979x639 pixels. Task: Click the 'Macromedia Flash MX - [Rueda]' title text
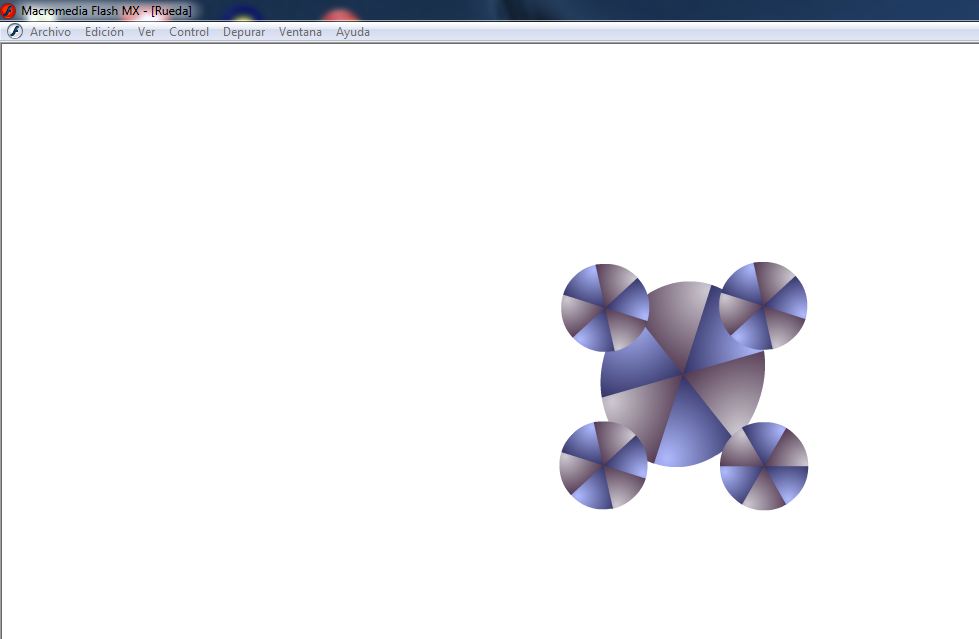106,11
